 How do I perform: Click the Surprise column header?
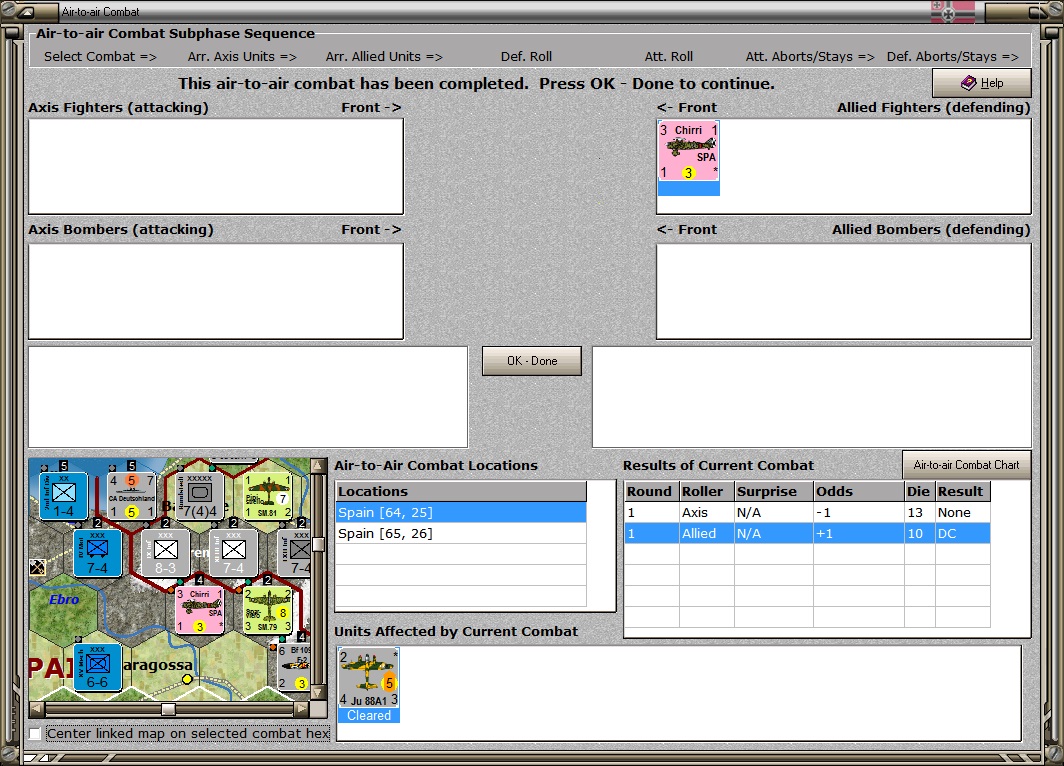coord(774,491)
